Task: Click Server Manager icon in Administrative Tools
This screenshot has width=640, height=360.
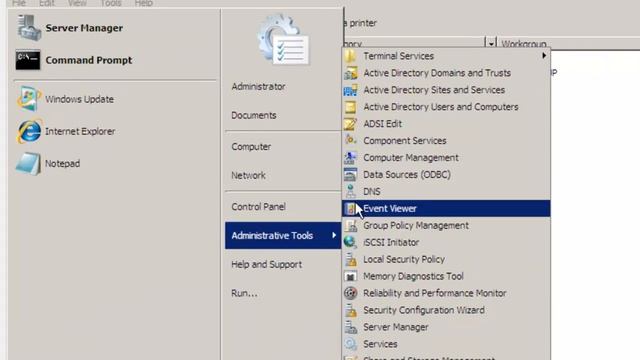Action: tap(350, 327)
